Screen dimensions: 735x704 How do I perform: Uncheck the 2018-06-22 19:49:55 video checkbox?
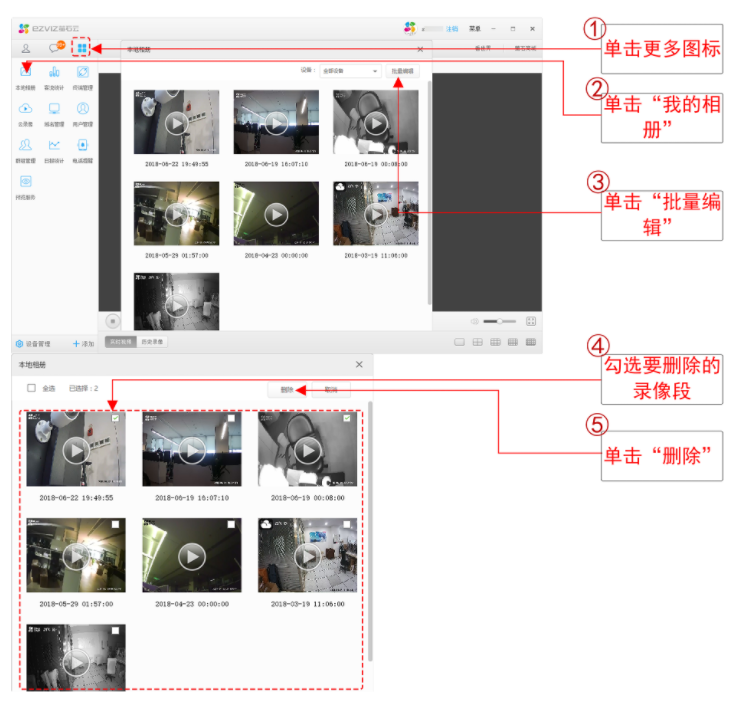(115, 419)
